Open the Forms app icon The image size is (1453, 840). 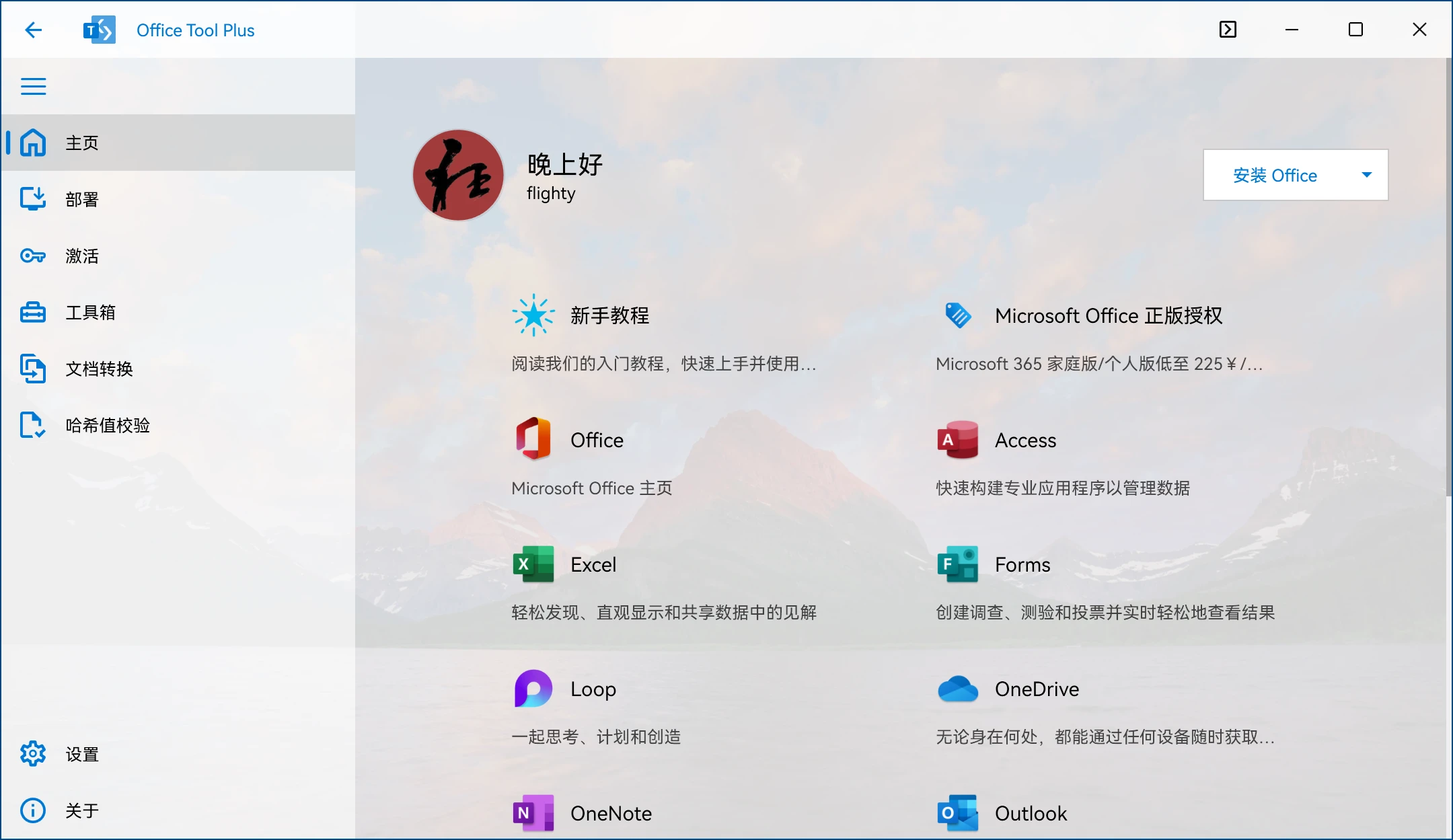click(x=957, y=564)
